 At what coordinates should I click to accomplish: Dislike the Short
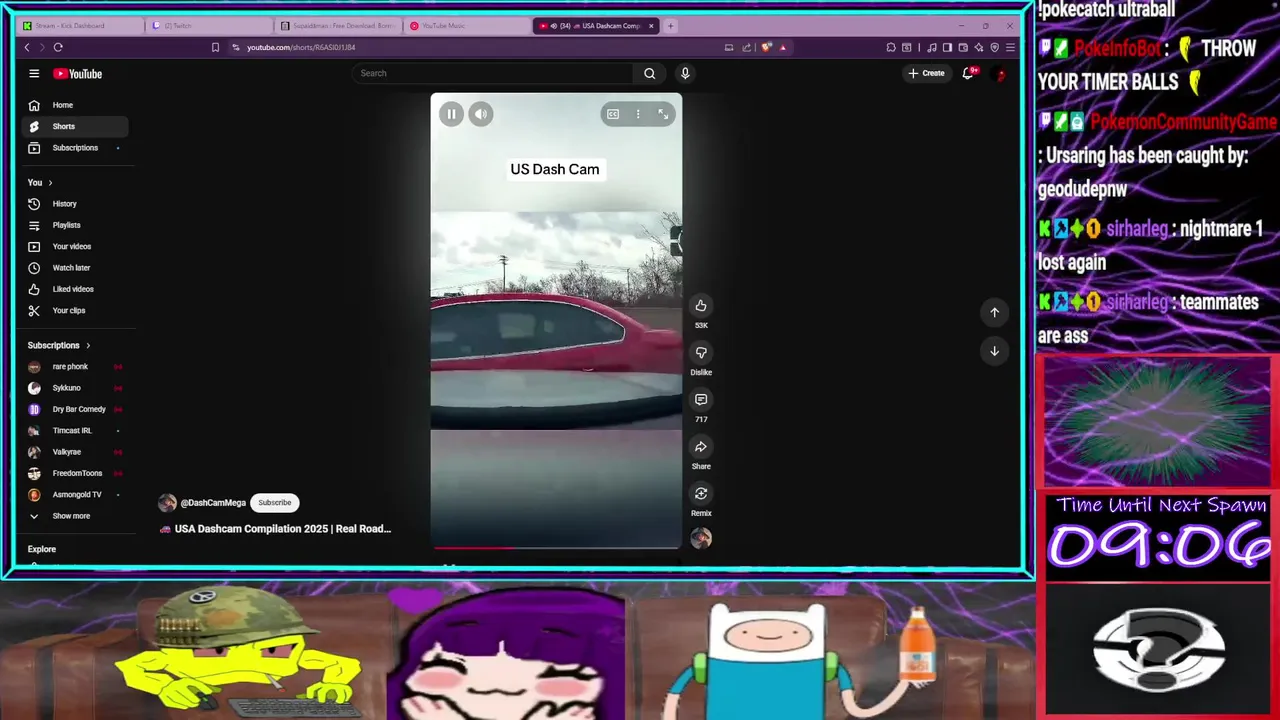pos(701,353)
